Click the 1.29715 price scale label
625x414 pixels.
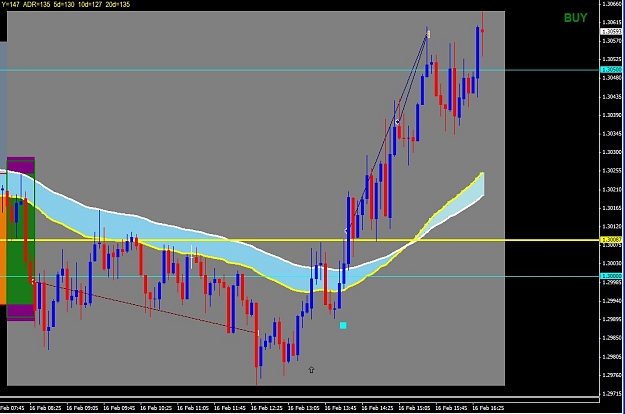click(612, 393)
